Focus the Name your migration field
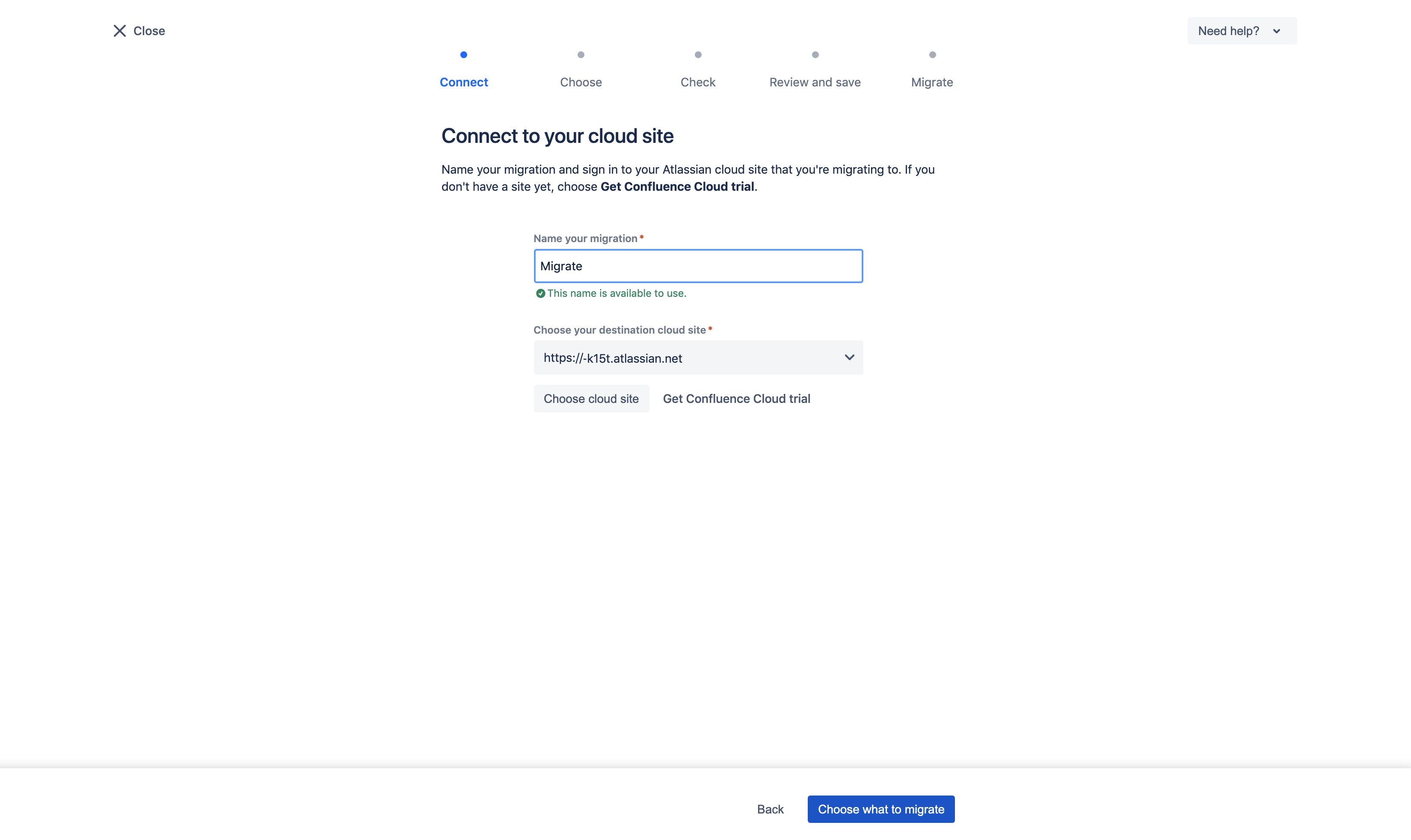Viewport: 1411px width, 840px height. [697, 266]
